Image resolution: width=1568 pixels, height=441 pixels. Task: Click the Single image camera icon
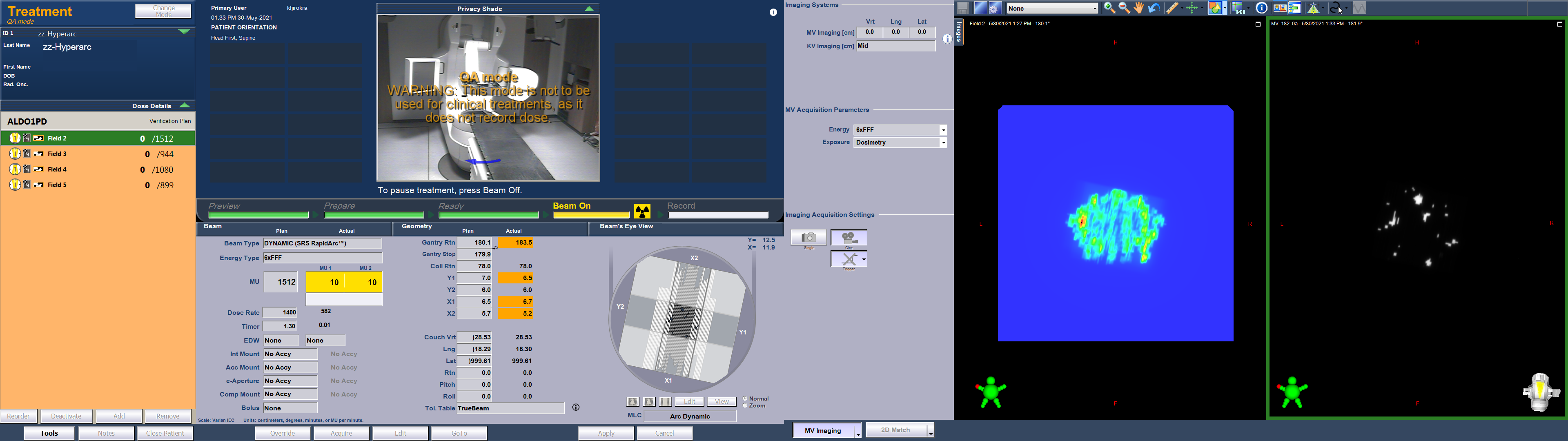coord(808,238)
